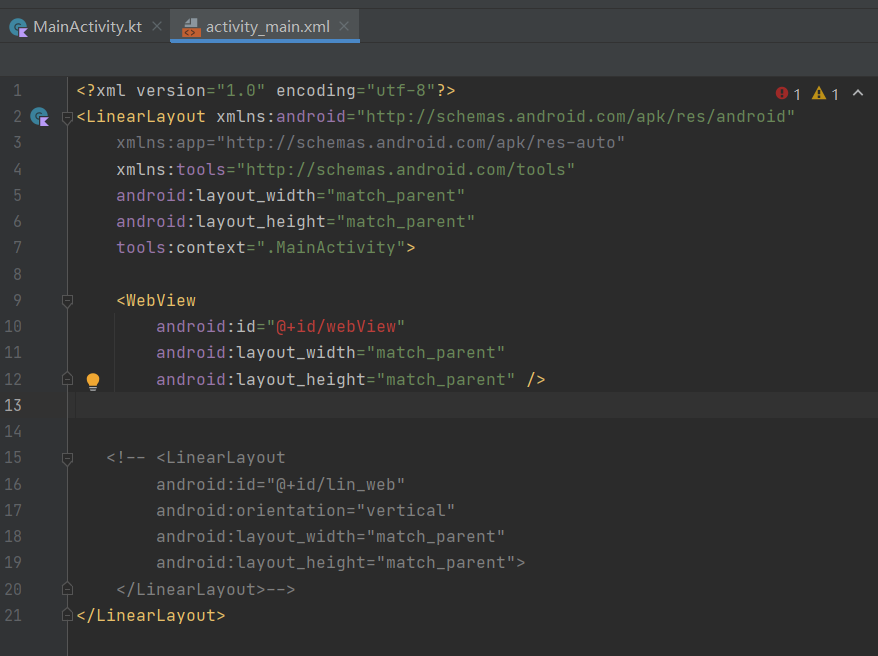Click the xmlns:app namespace declaration on line 3

370,143
